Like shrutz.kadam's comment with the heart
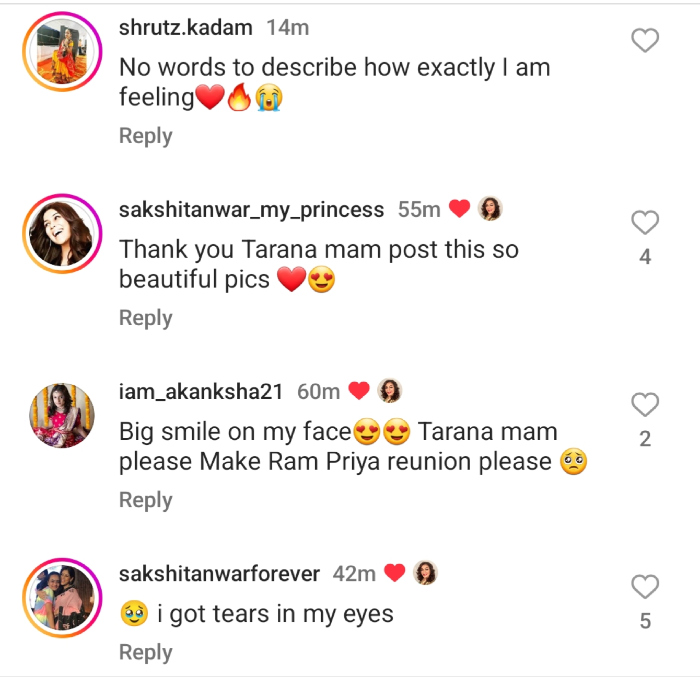The width and height of the screenshot is (700, 677). [x=646, y=40]
